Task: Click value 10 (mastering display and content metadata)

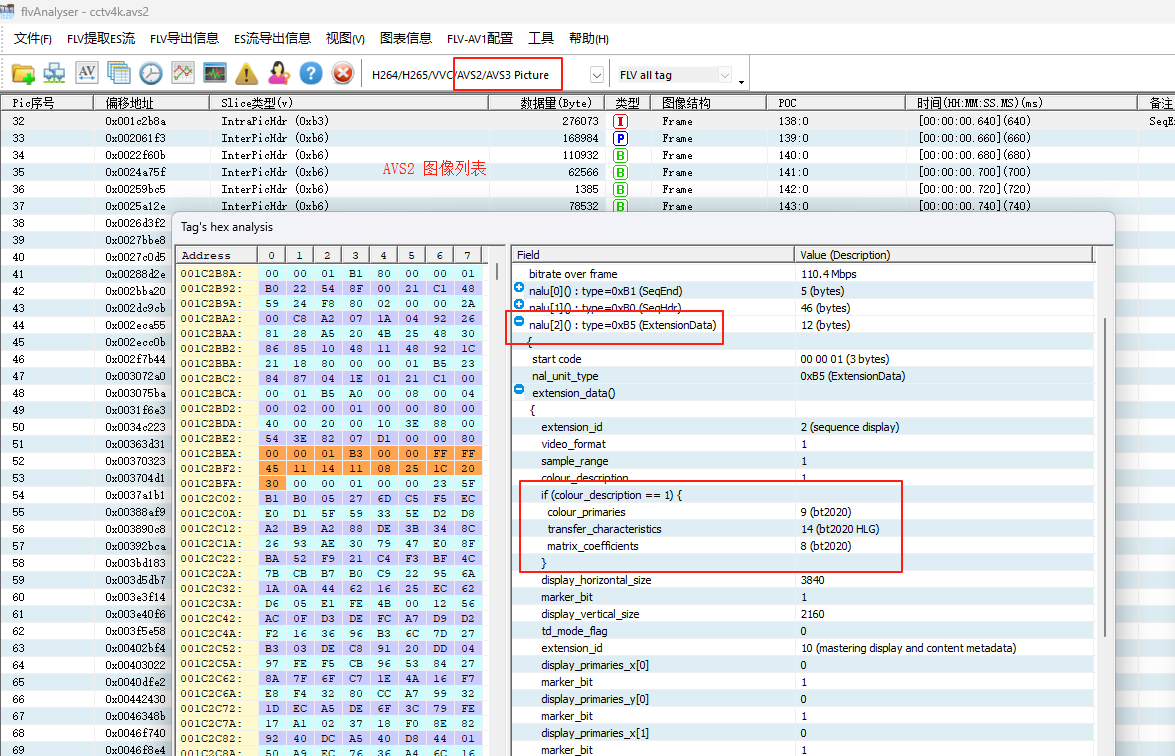Action: click(x=908, y=648)
